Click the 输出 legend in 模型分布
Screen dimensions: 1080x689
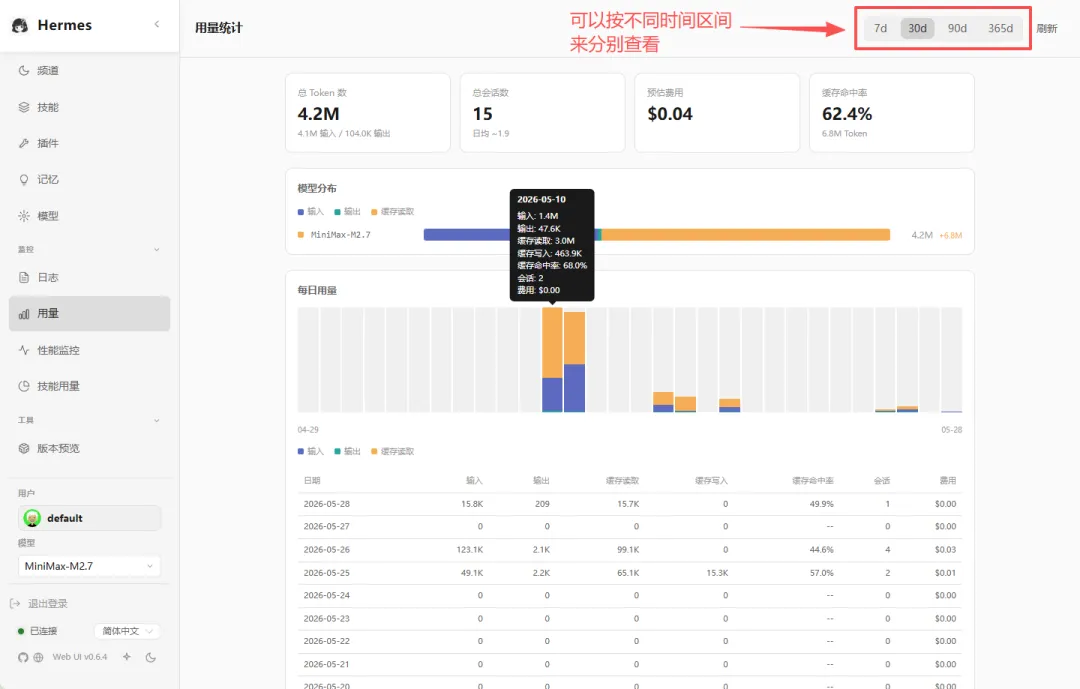click(348, 212)
